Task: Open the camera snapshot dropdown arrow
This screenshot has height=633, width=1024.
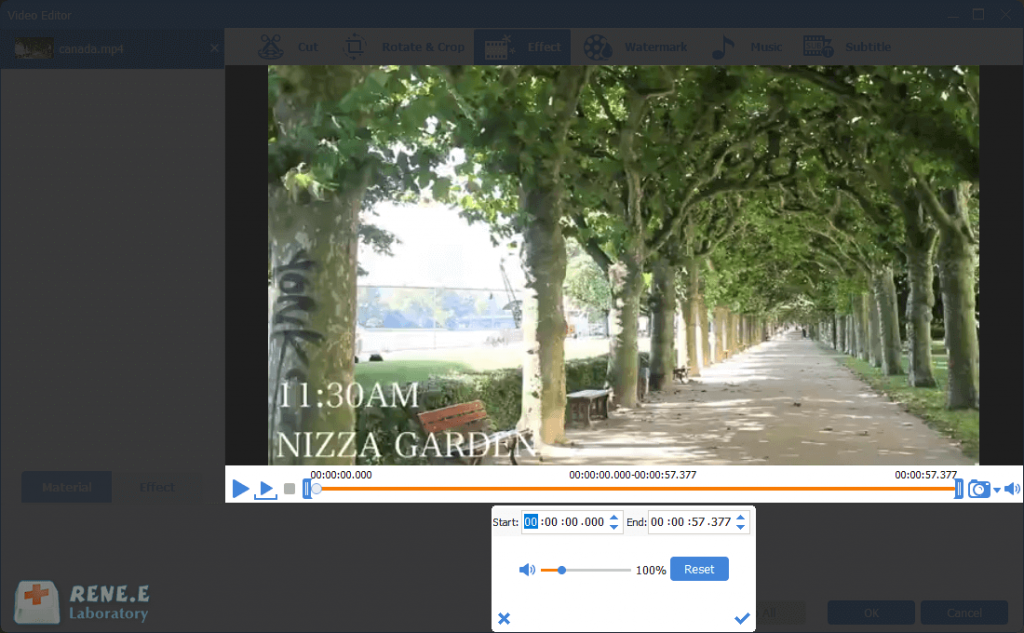Action: click(x=997, y=490)
